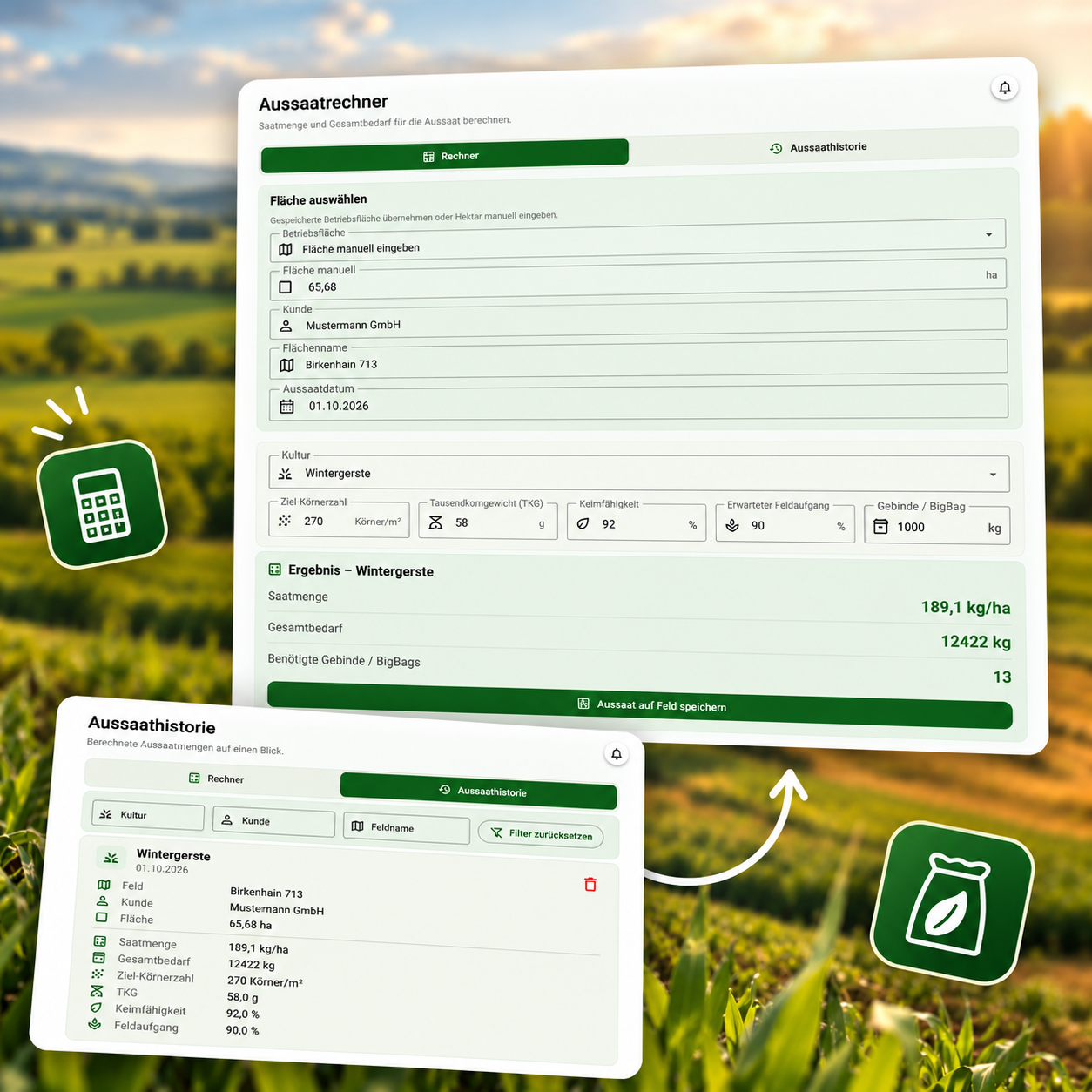Click the "Fläche auswählen" heading
The image size is (1092, 1092).
pos(319,199)
